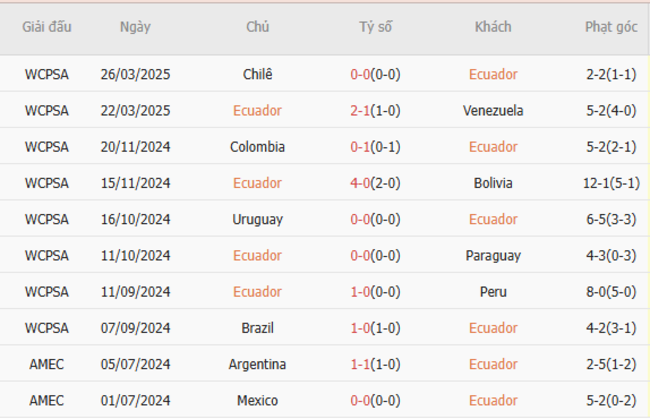Image resolution: width=650 pixels, height=419 pixels.
Task: Click the date 26/03/2025
Action: click(x=135, y=74)
